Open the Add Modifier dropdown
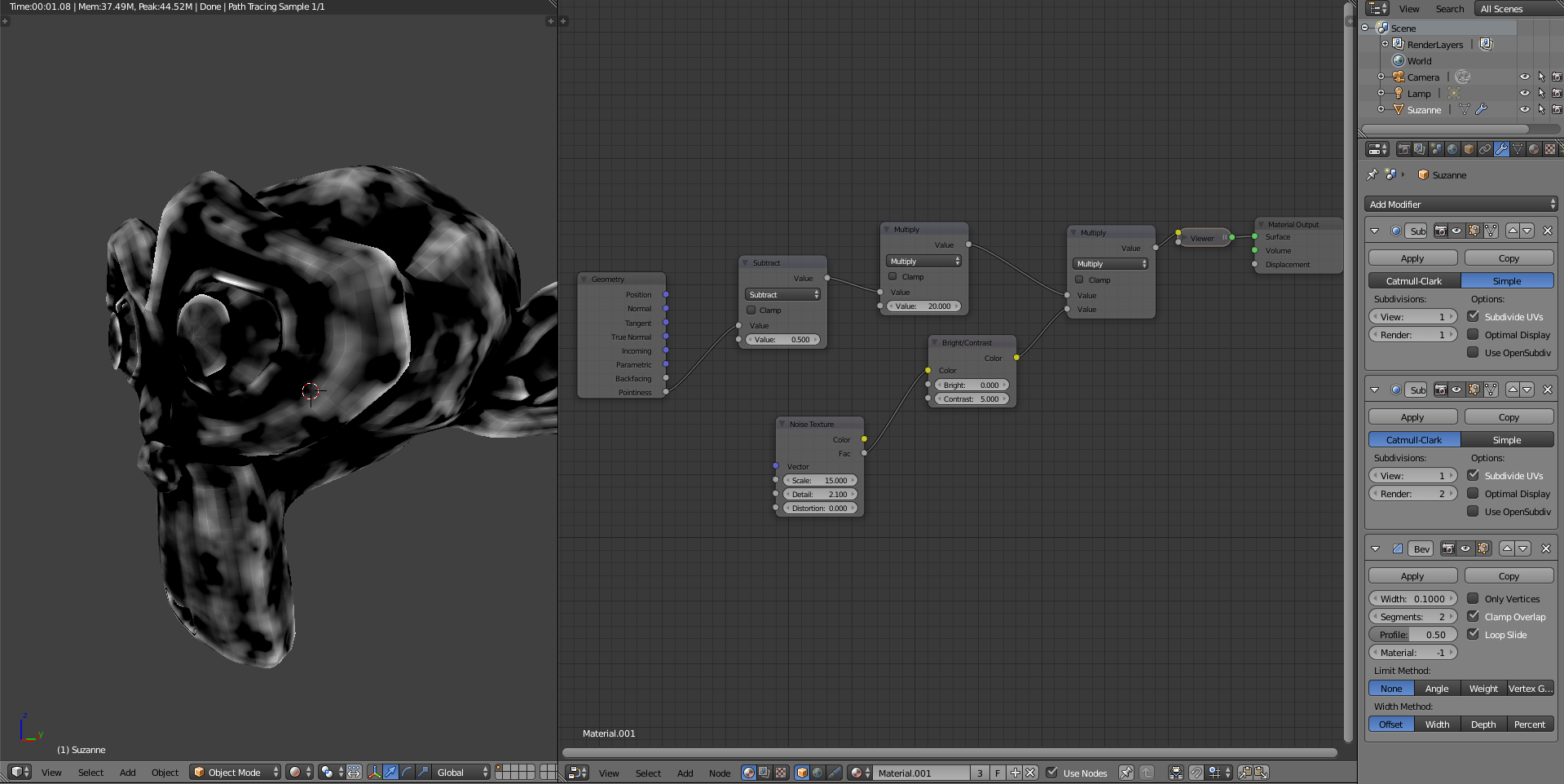 [x=1461, y=204]
